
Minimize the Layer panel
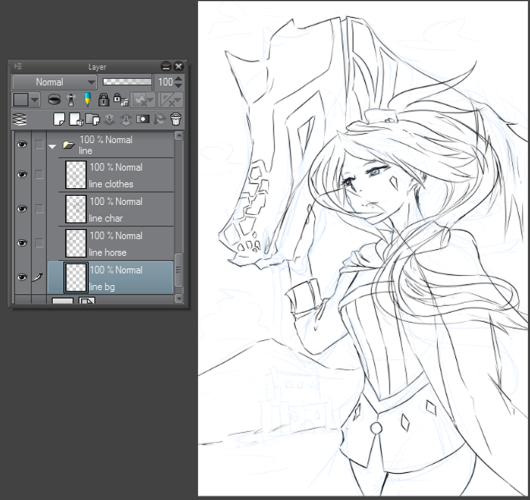click(166, 66)
